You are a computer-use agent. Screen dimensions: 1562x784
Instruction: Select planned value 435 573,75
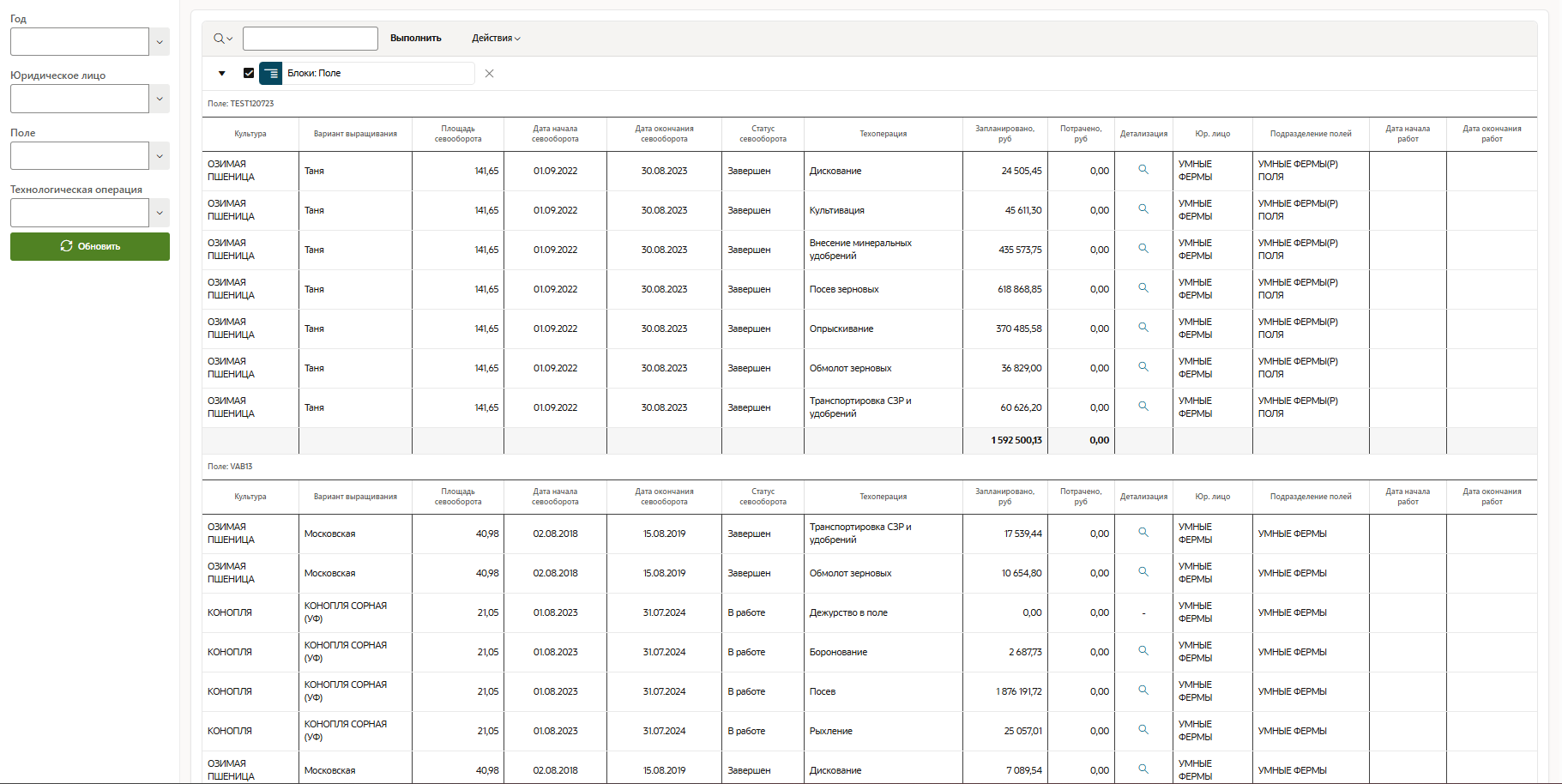(1020, 250)
